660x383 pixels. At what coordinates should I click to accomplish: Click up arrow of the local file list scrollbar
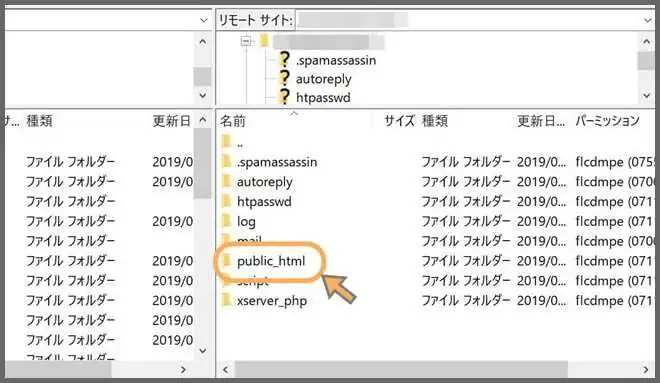pos(202,120)
